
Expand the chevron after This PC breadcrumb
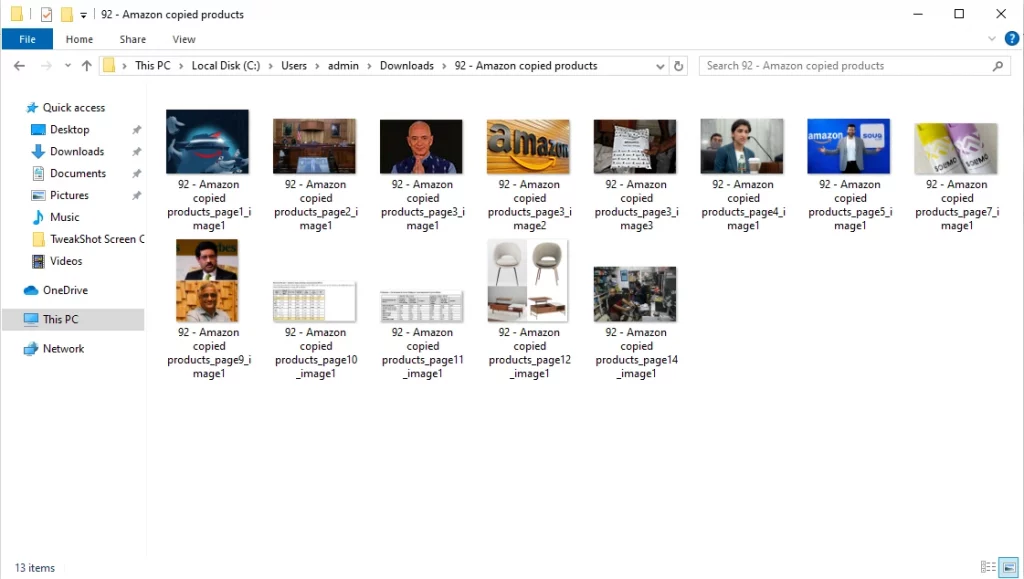[x=180, y=66]
